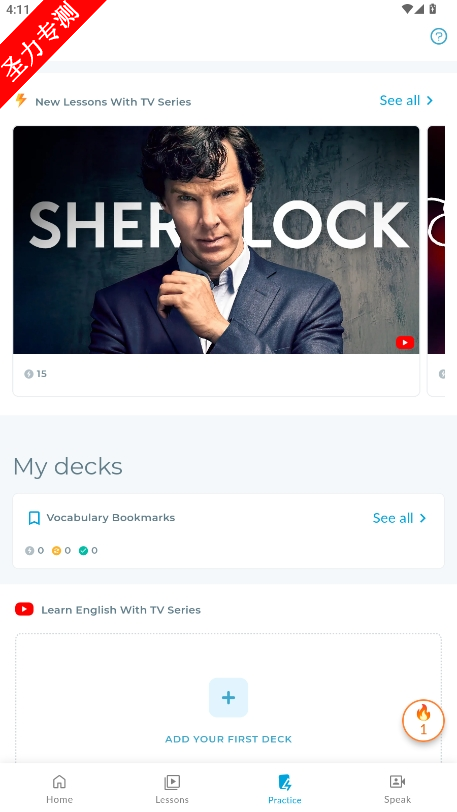This screenshot has width=457, height=812.
Task: Tap the Vocabulary Bookmarks bookmark icon
Action: click(34, 518)
